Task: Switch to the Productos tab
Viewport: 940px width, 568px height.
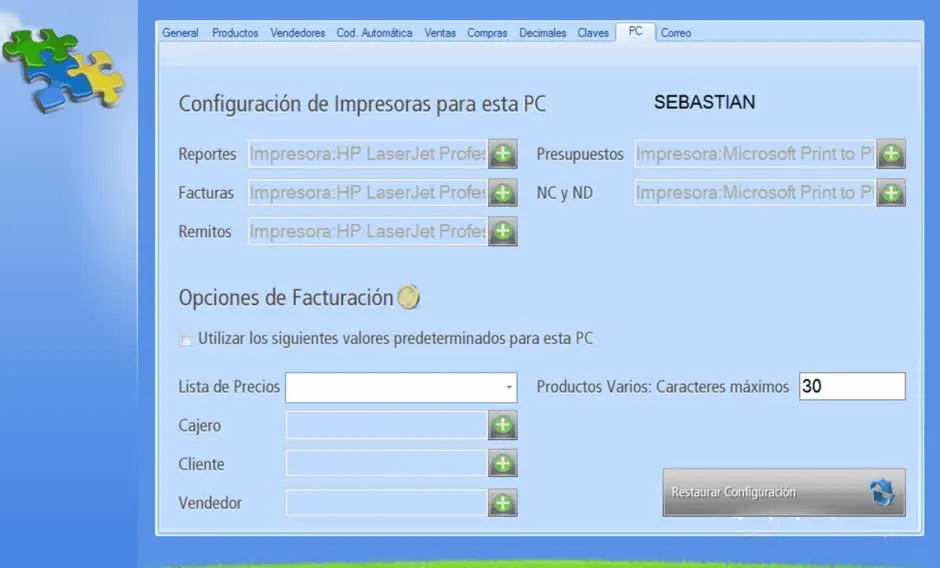Action: (x=235, y=33)
